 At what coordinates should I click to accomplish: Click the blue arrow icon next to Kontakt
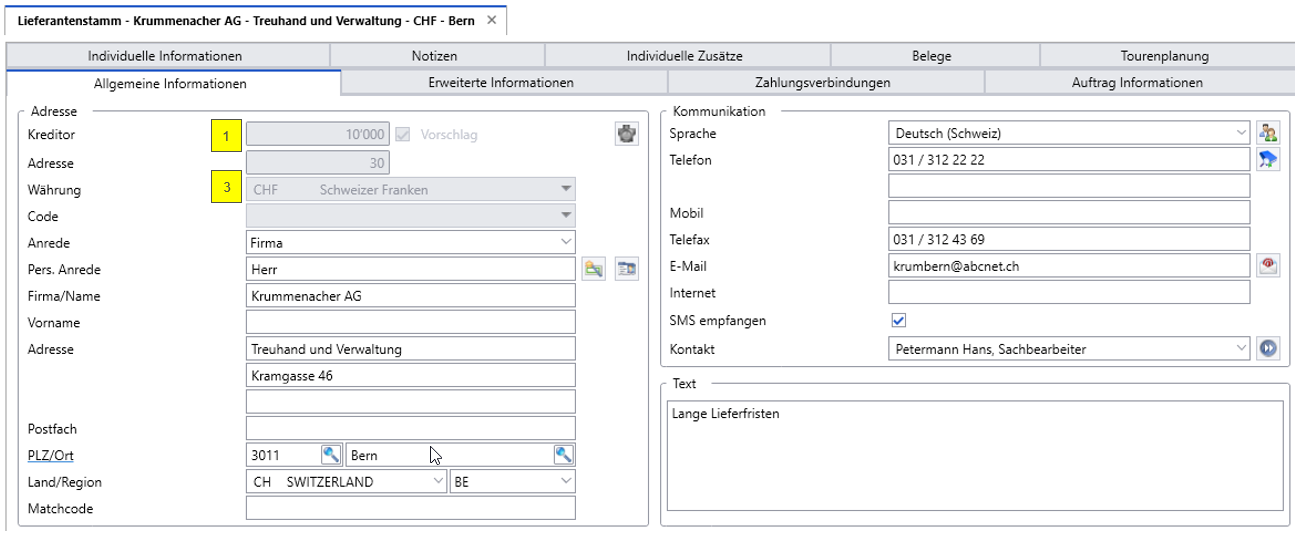click(1268, 349)
